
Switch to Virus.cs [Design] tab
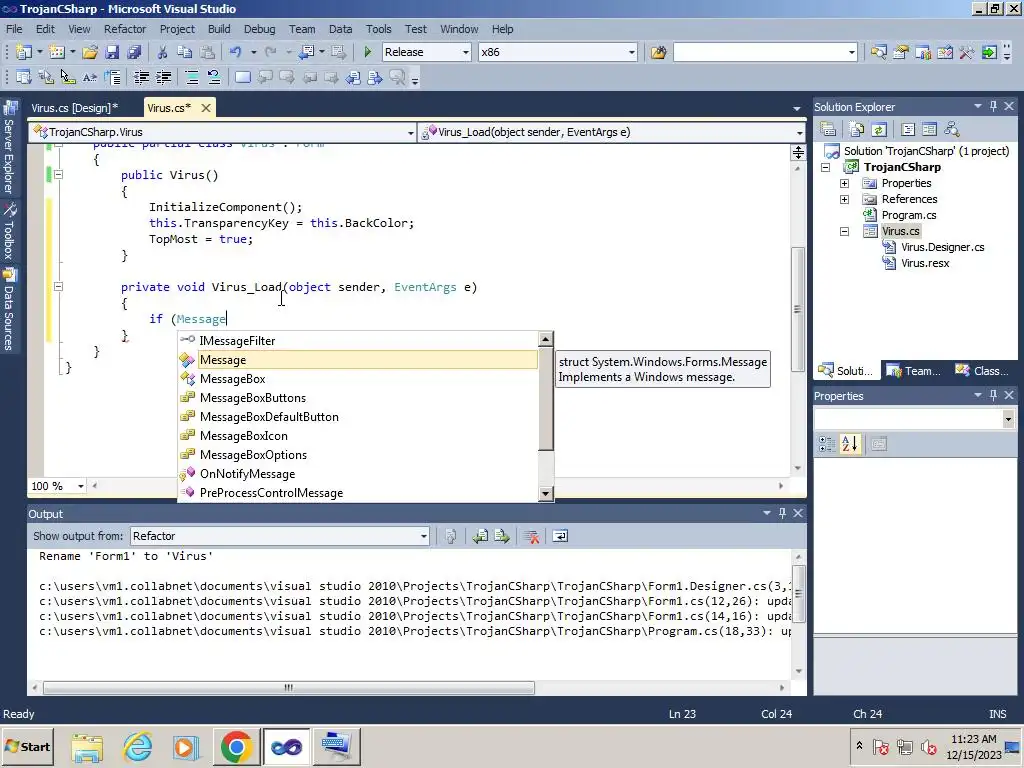tap(74, 108)
